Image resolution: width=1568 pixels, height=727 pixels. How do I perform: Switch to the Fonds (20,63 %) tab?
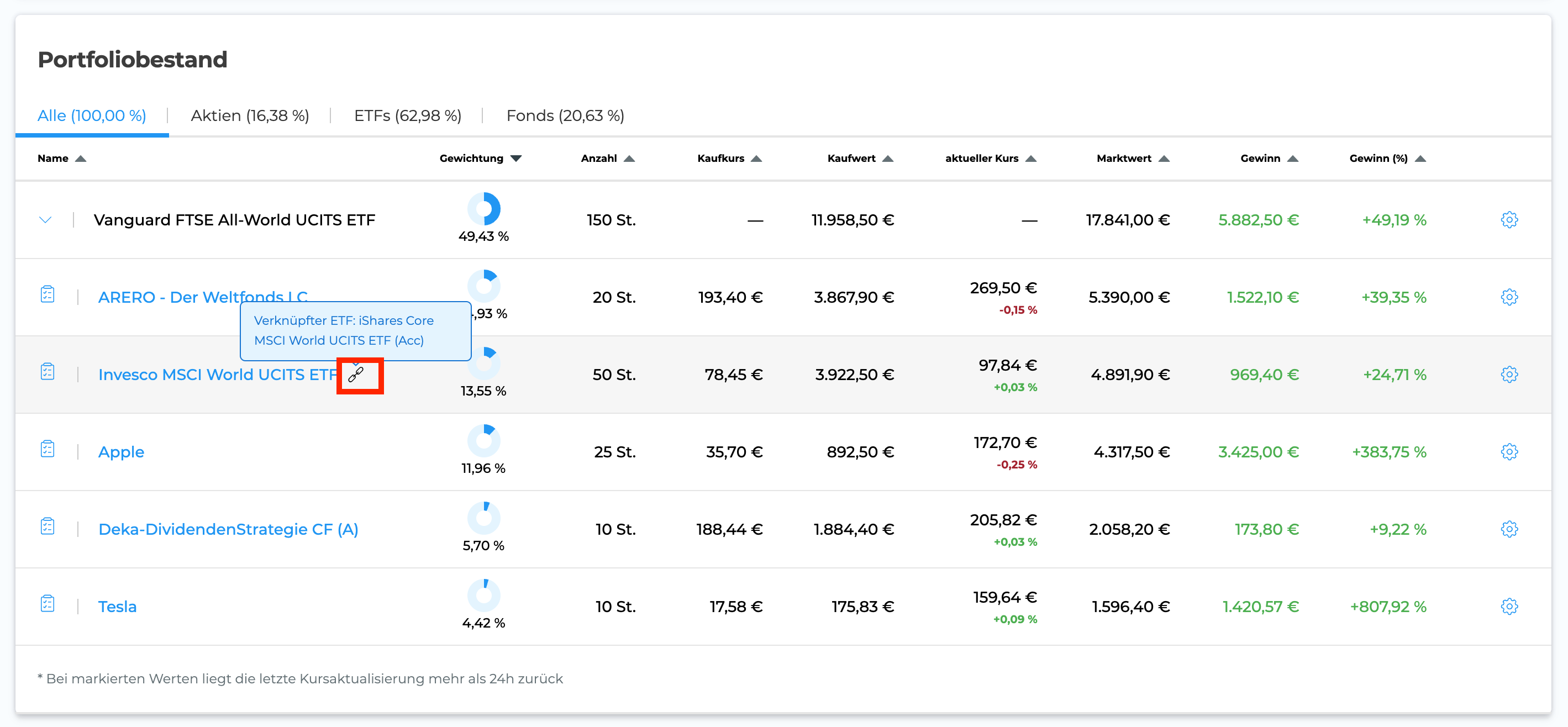tap(565, 115)
